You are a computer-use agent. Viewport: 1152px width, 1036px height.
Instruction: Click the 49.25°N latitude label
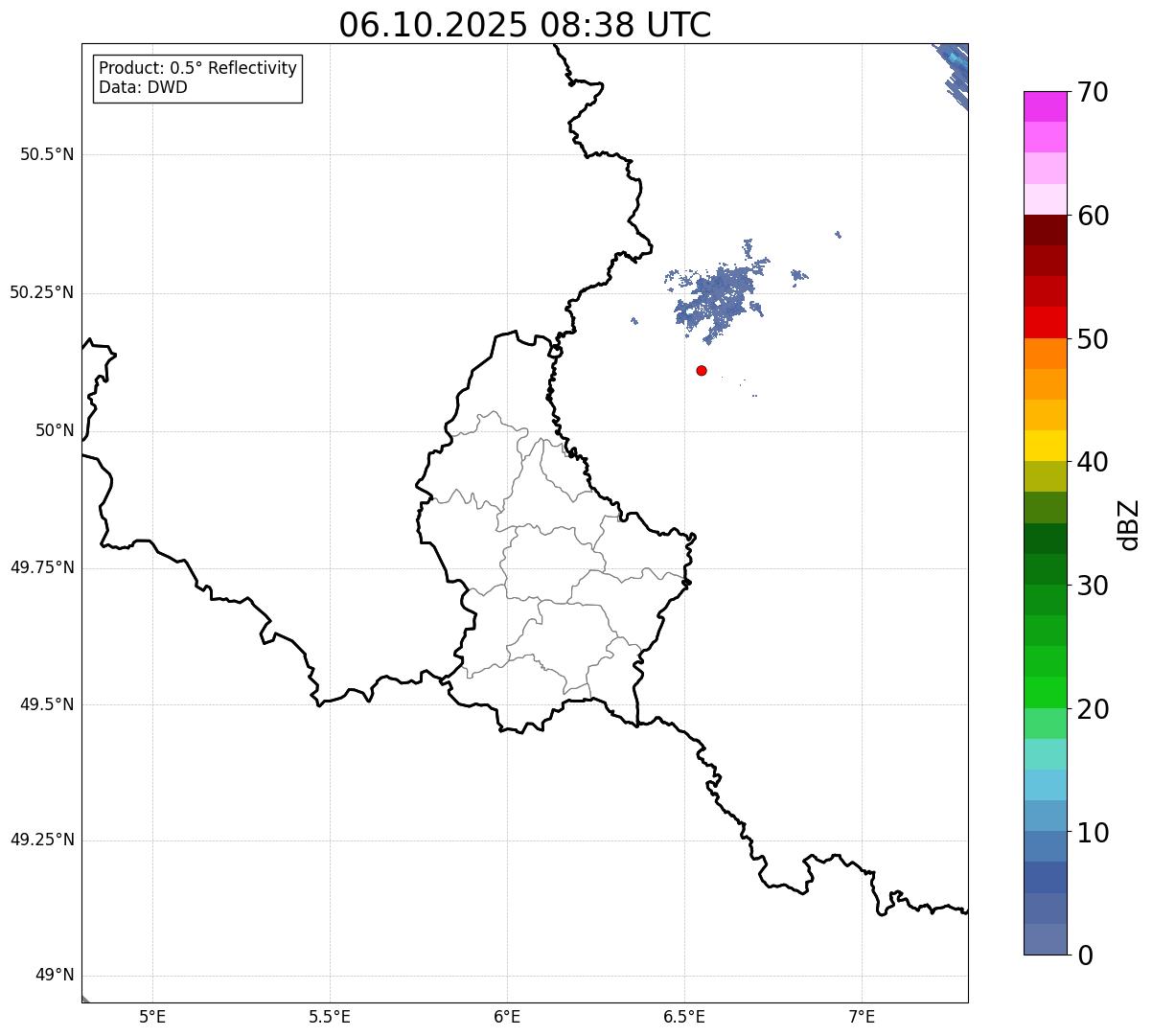[x=42, y=840]
